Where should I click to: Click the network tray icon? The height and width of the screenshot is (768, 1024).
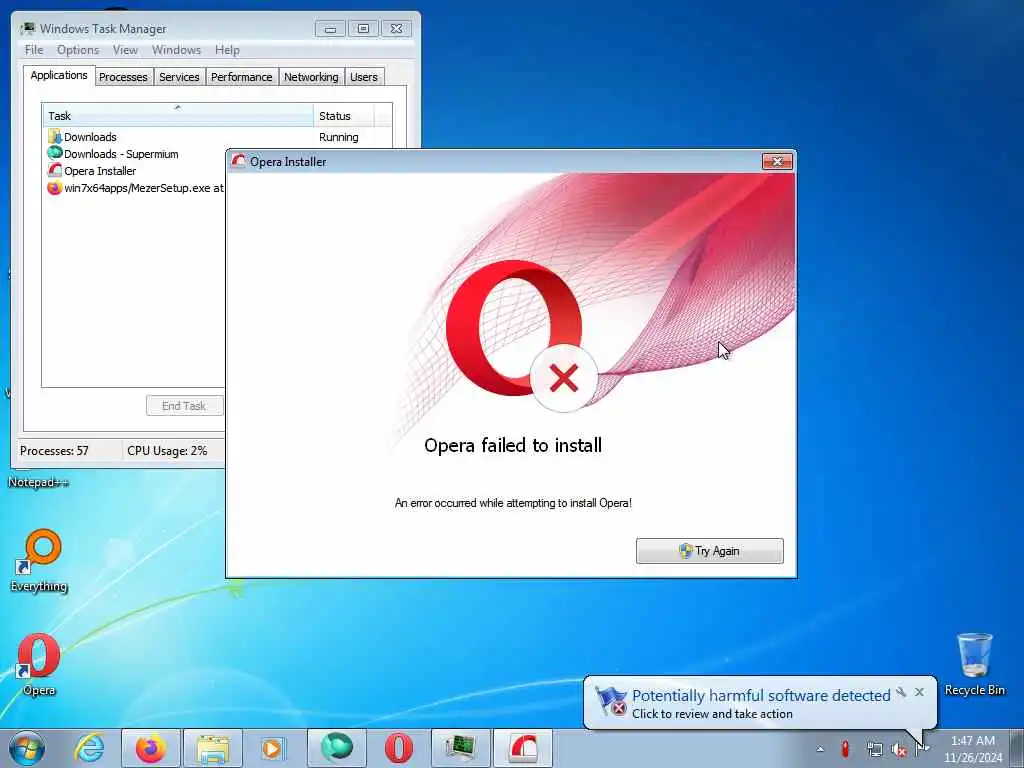(x=874, y=749)
